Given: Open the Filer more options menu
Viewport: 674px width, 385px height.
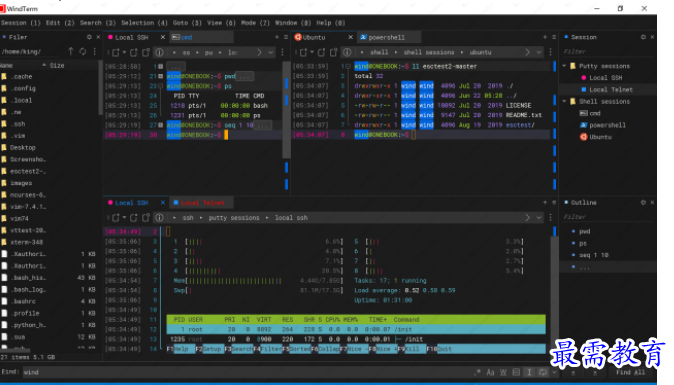Looking at the screenshot, I should 95,52.
